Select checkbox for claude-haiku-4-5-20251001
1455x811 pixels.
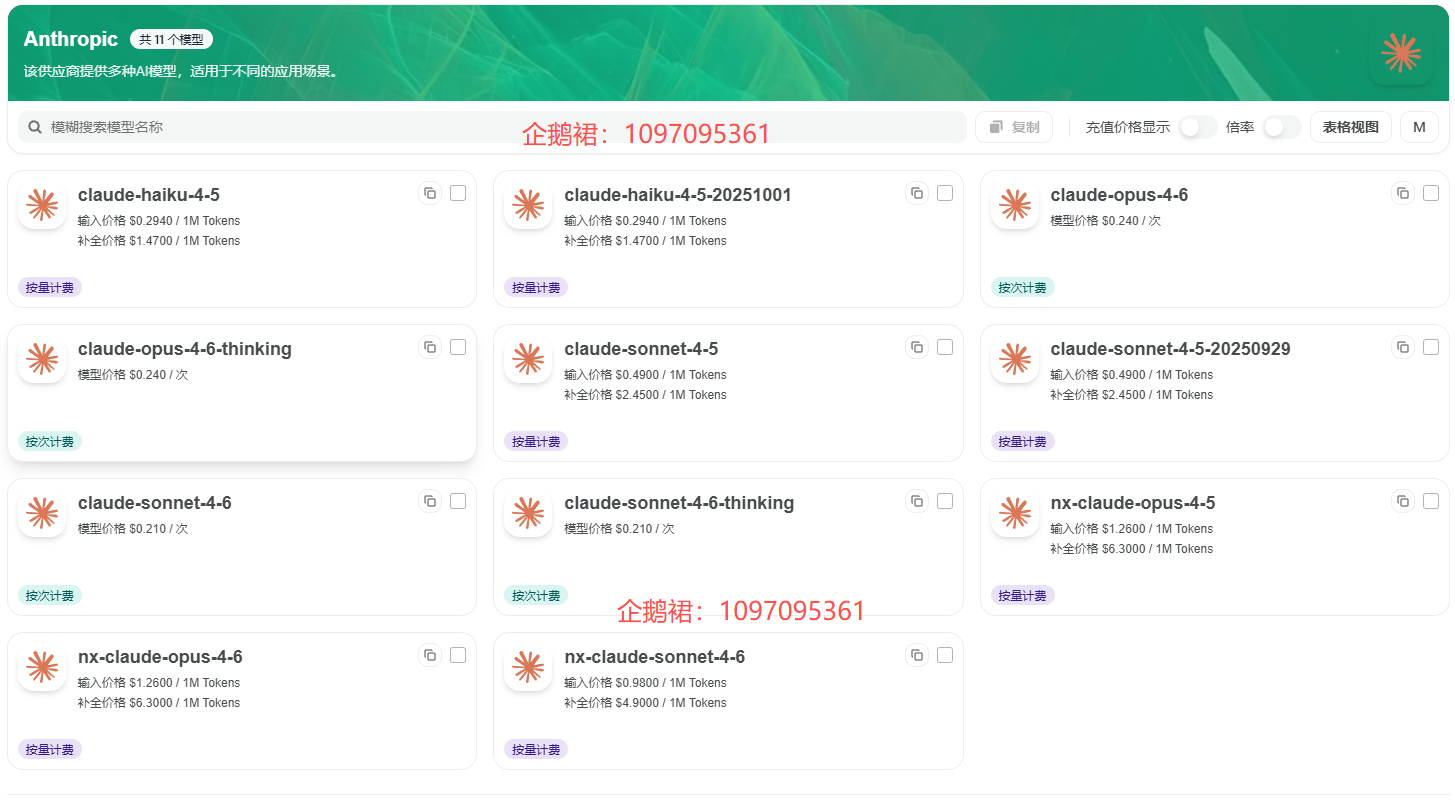point(945,193)
